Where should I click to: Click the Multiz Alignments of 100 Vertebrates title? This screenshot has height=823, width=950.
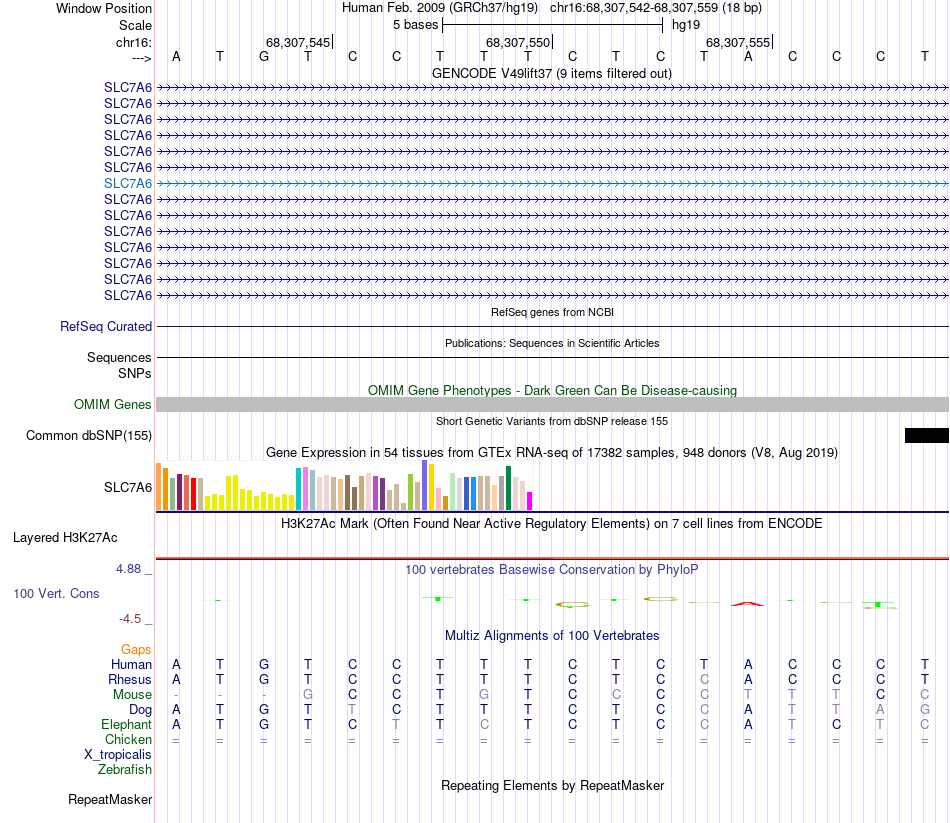point(552,635)
